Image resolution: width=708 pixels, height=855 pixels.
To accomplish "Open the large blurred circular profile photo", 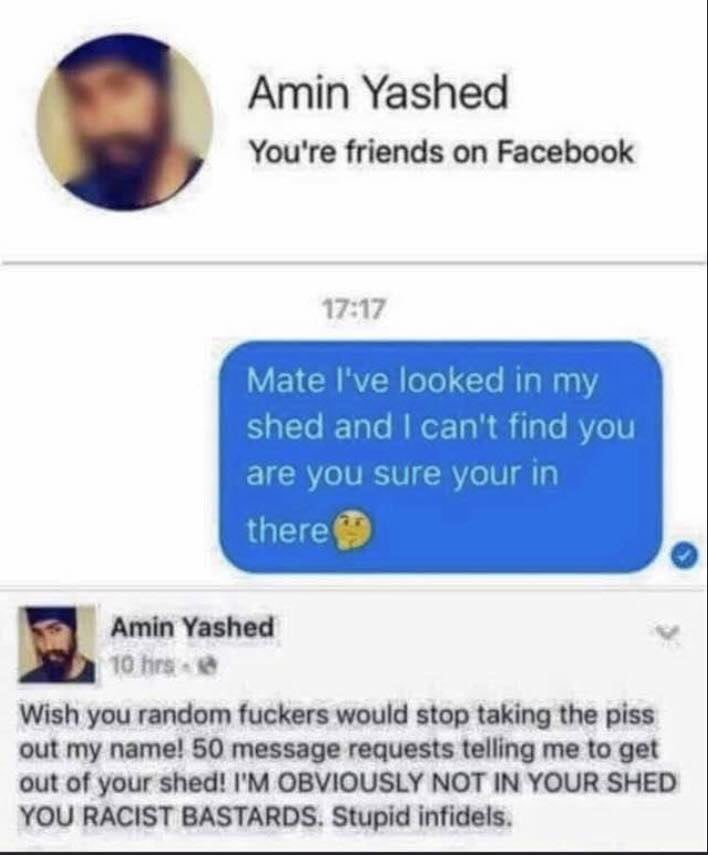I will [124, 123].
